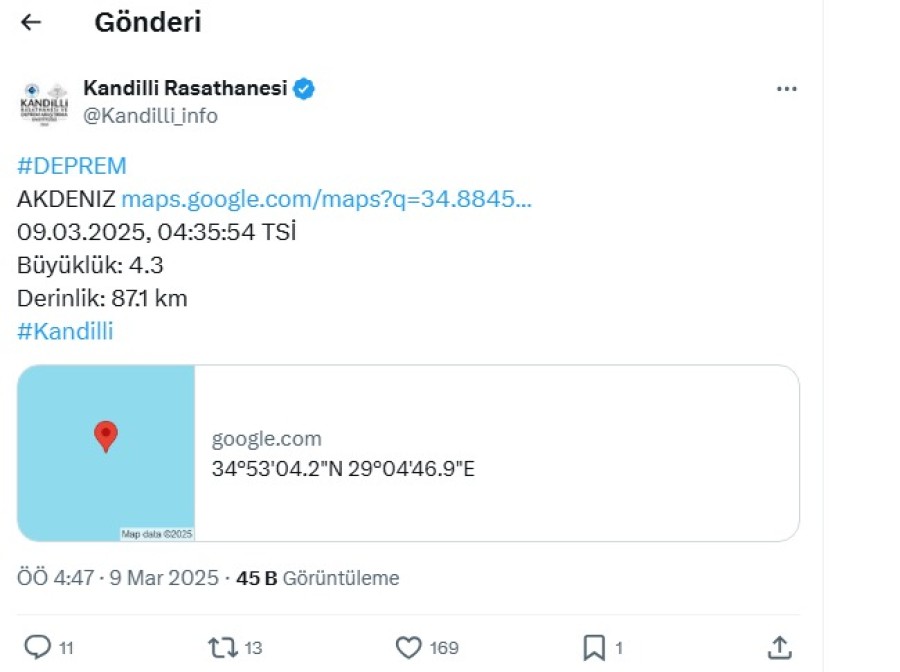This screenshot has height=672, width=900.
Task: Open the google.com coordinates link card
Action: pyautogui.click(x=408, y=453)
